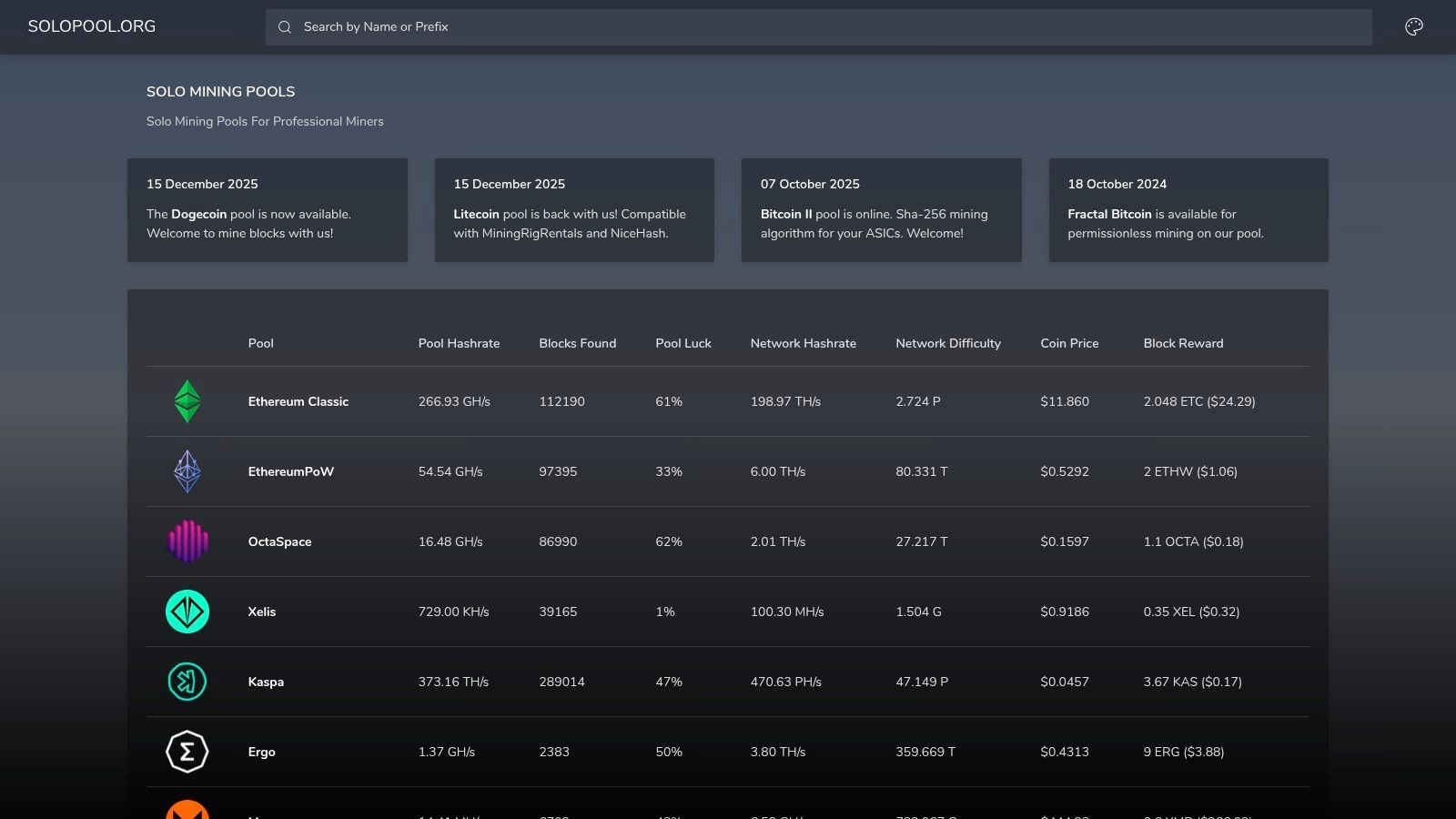Viewport: 1456px width, 819px height.
Task: Click the teal Xelis coin icon
Action: 187,612
